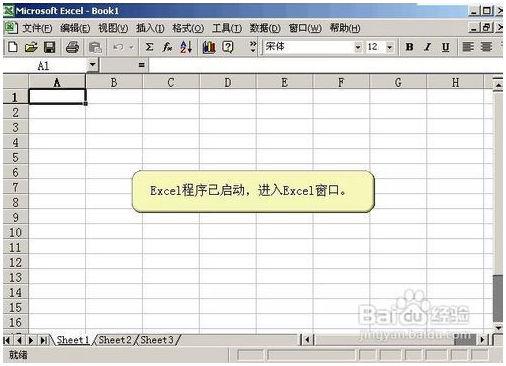Click the Sort Ascending A-Z icon

tap(186, 47)
